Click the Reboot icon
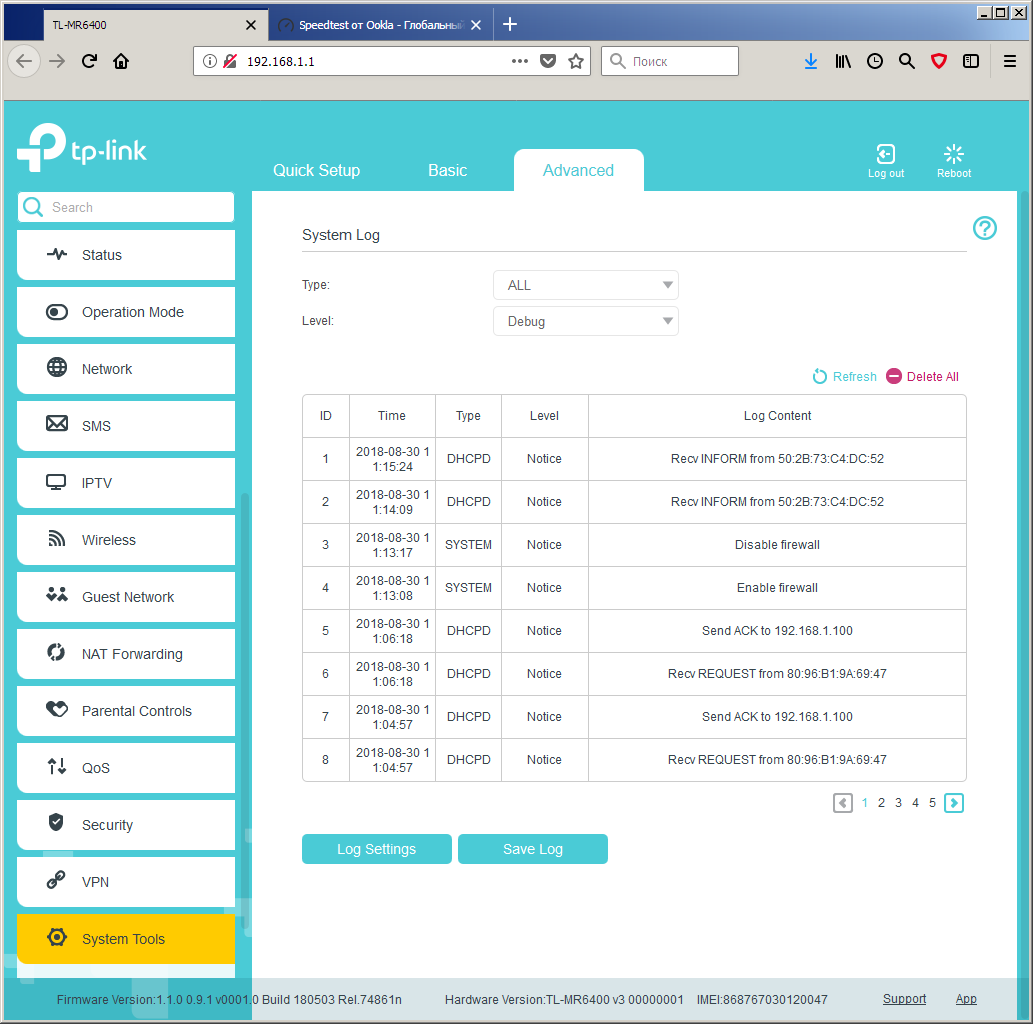The height and width of the screenshot is (1024, 1033). (953, 154)
